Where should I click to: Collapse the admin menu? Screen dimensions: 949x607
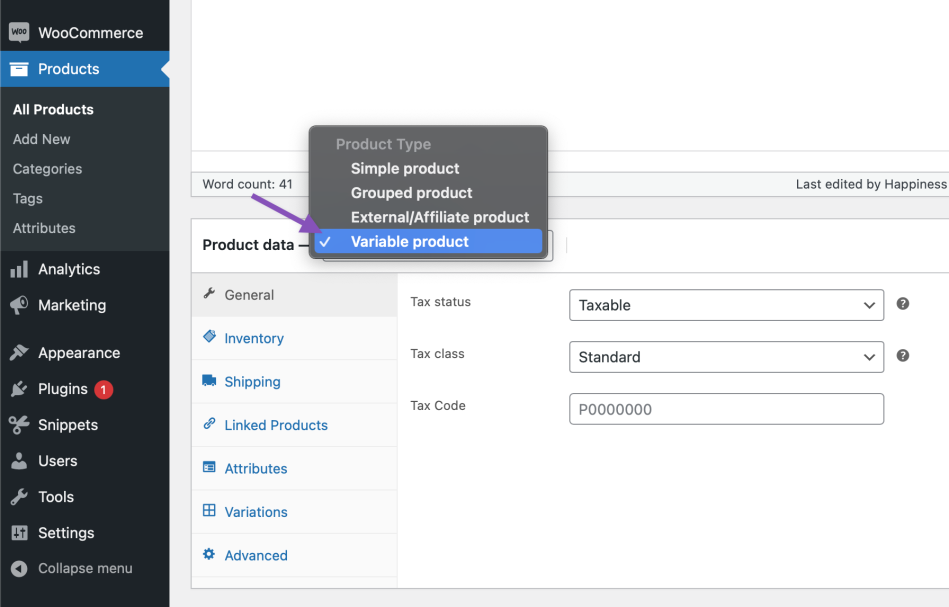tap(84, 568)
